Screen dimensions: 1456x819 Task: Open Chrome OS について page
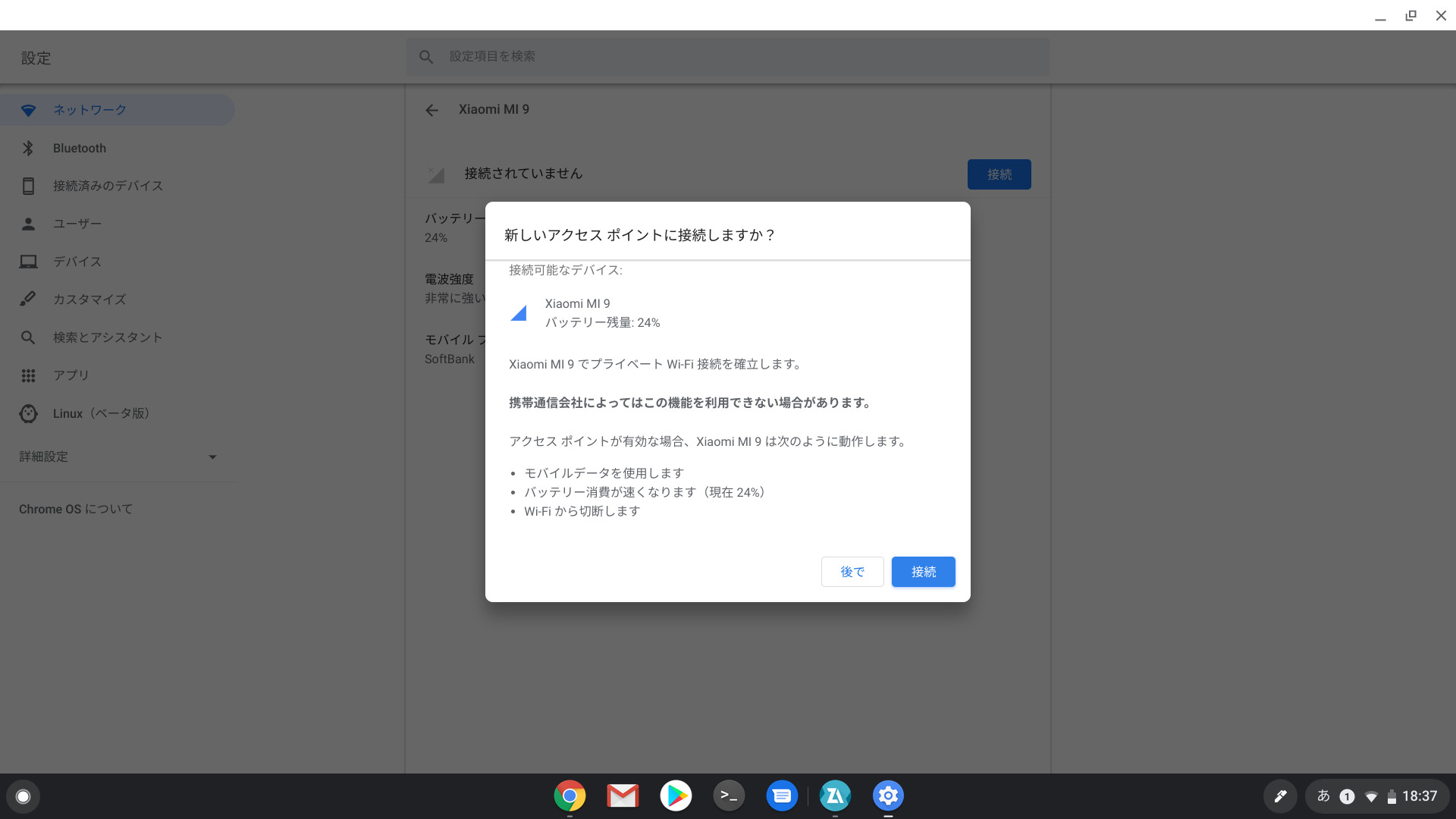click(x=76, y=509)
